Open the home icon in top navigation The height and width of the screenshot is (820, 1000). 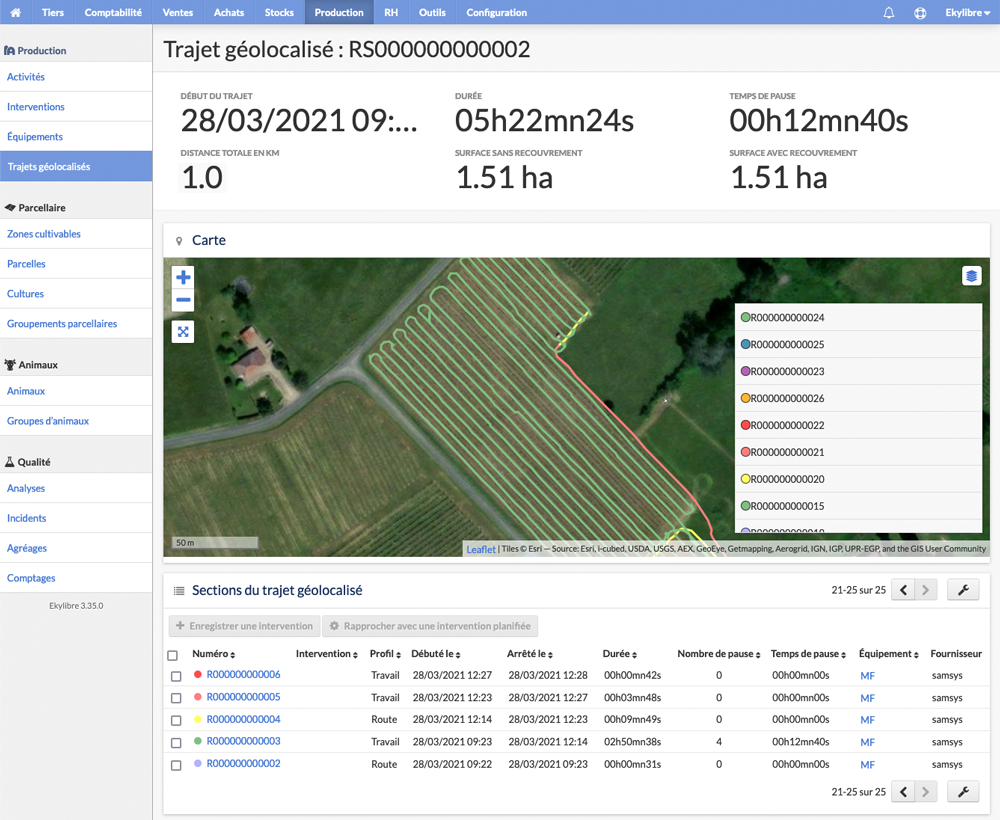click(15, 12)
